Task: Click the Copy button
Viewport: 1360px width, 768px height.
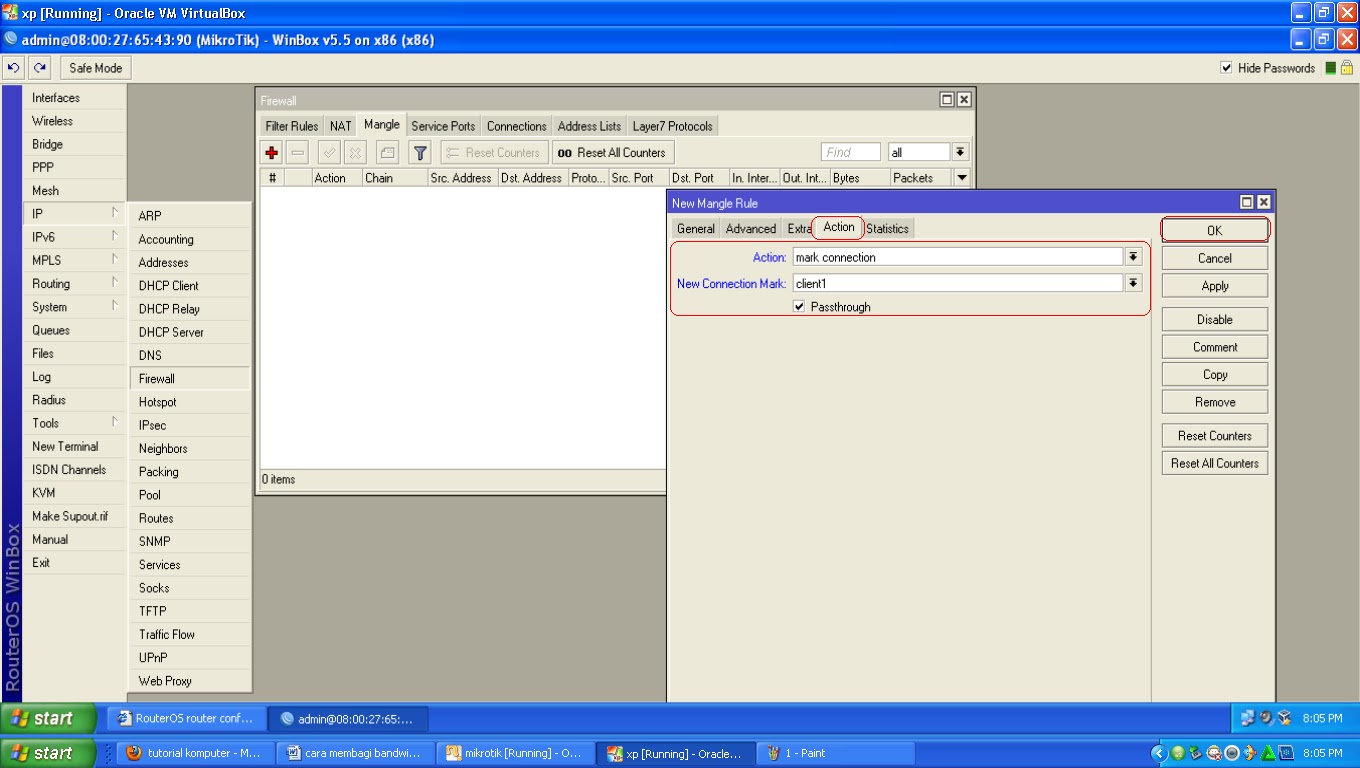Action: [1215, 375]
